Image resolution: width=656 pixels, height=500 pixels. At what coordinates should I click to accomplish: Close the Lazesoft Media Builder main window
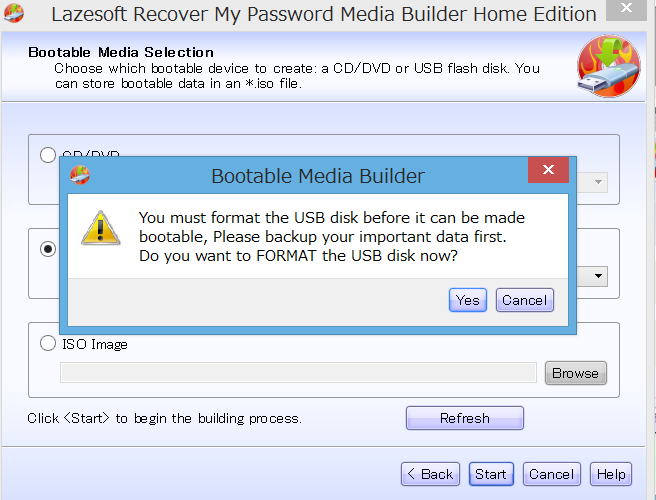click(626, 8)
